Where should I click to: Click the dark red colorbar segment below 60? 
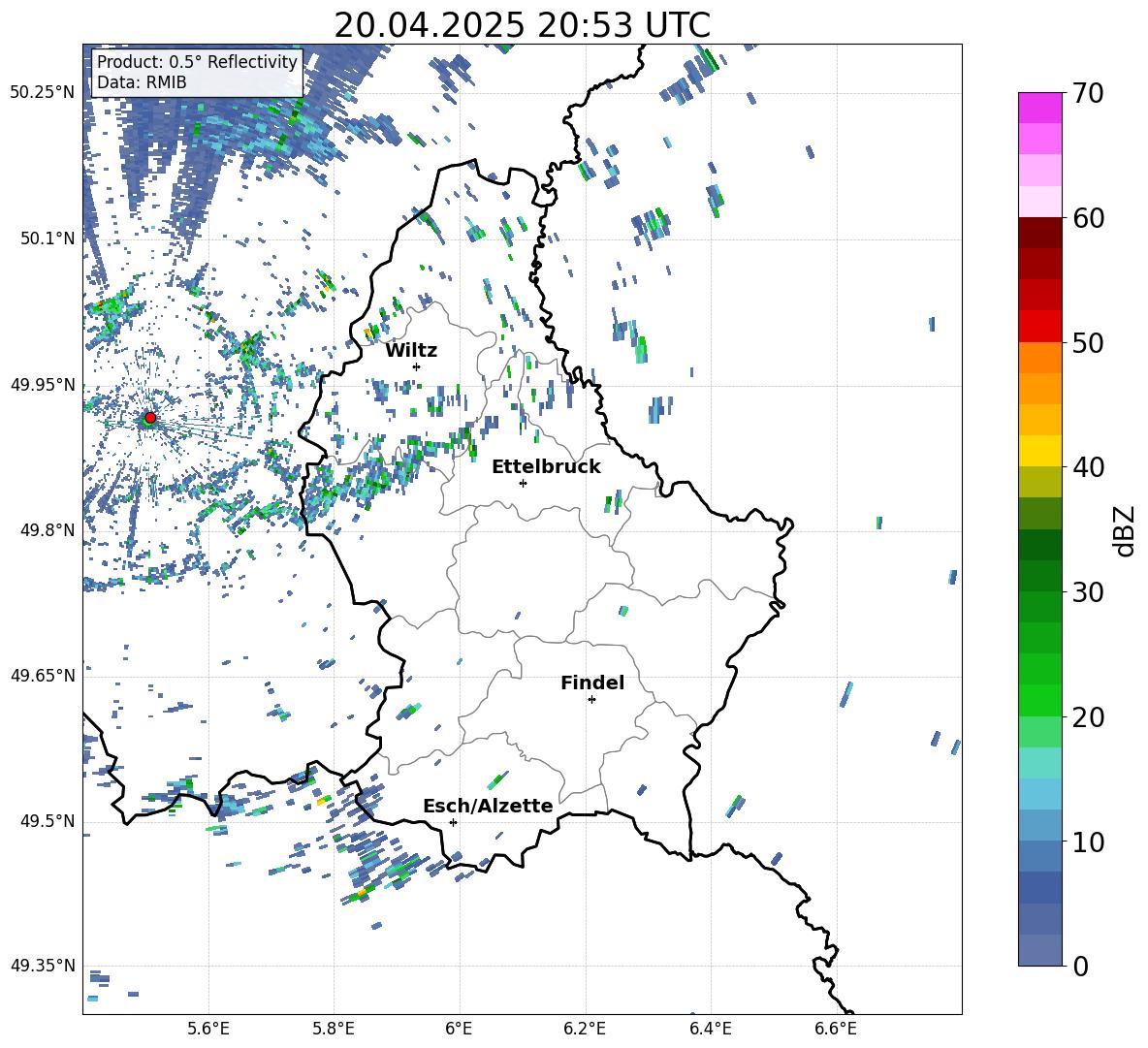(1040, 233)
